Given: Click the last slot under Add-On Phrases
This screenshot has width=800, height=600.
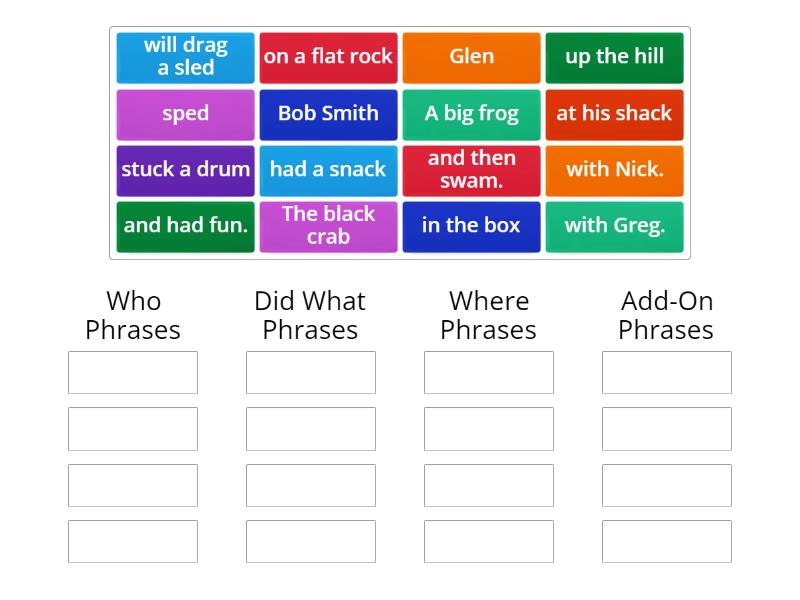Looking at the screenshot, I should (667, 540).
